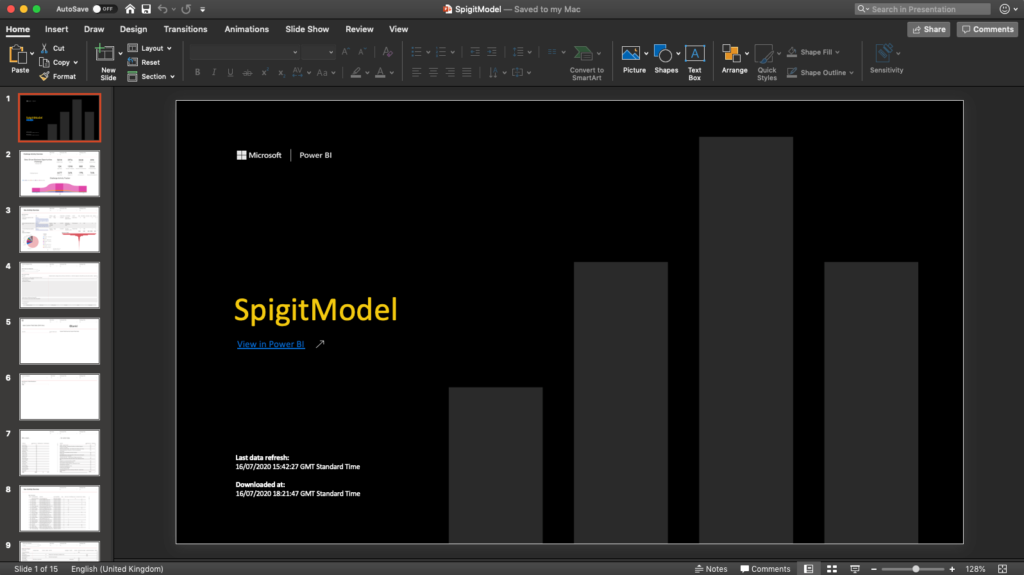Click the Fit slide to window icon
The image size is (1024, 575).
(1002, 569)
